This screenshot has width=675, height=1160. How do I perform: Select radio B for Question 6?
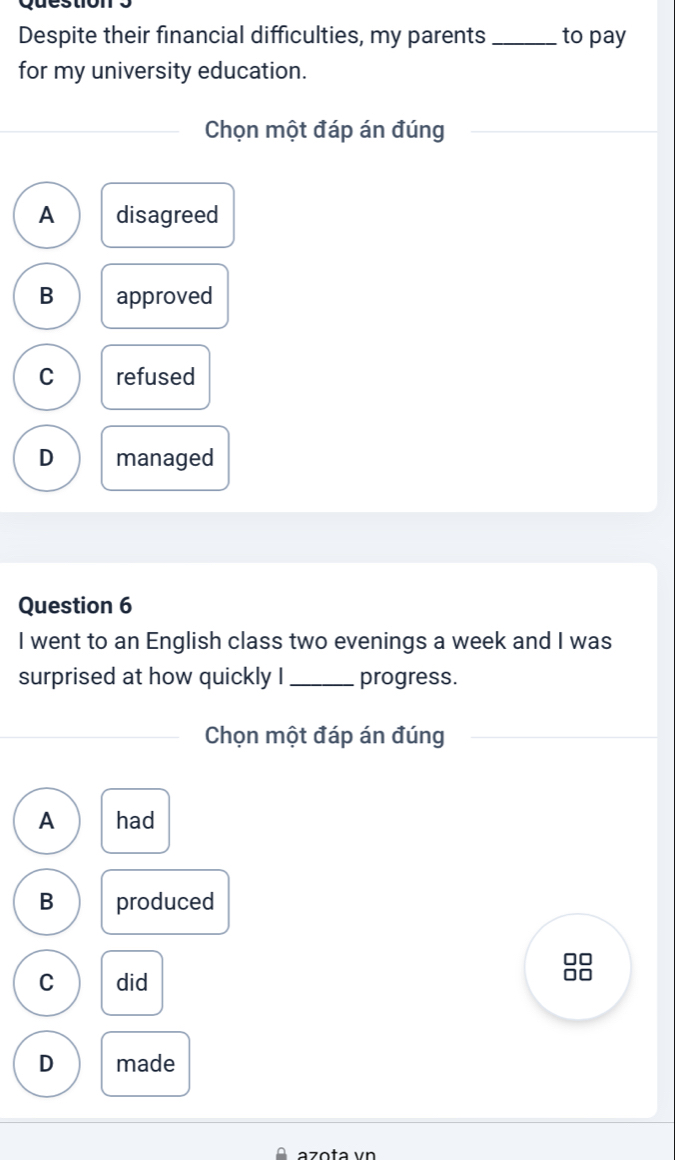click(x=47, y=902)
